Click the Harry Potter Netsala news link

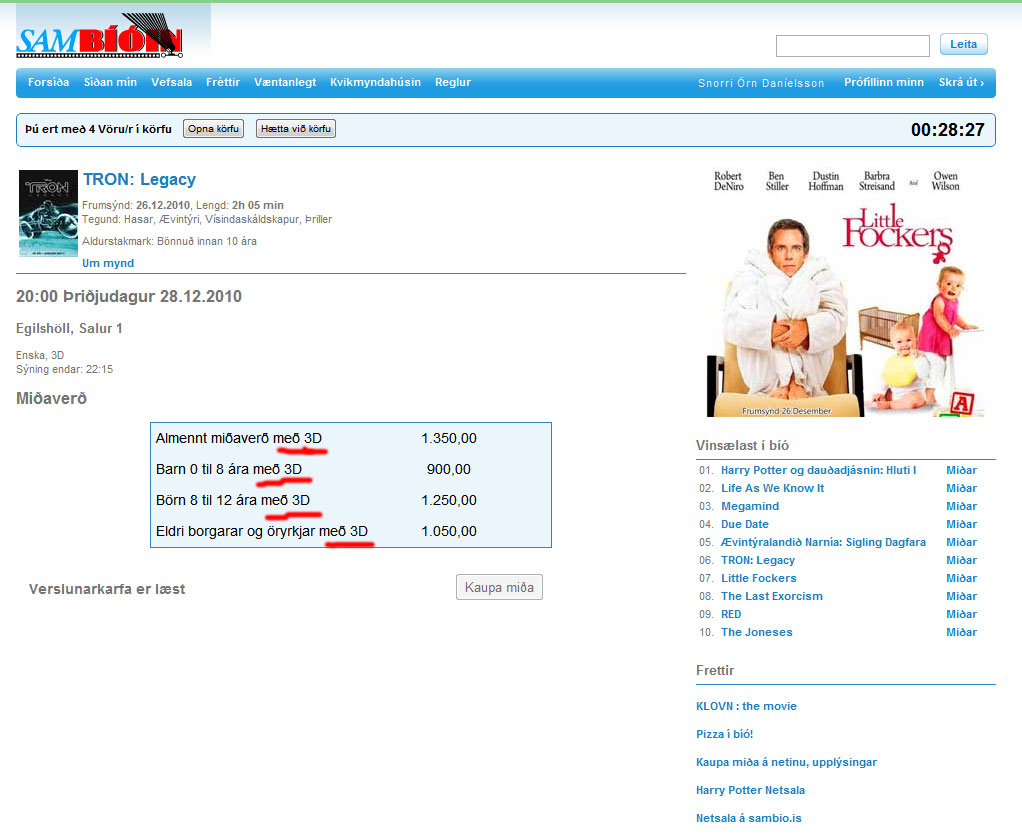(750, 790)
